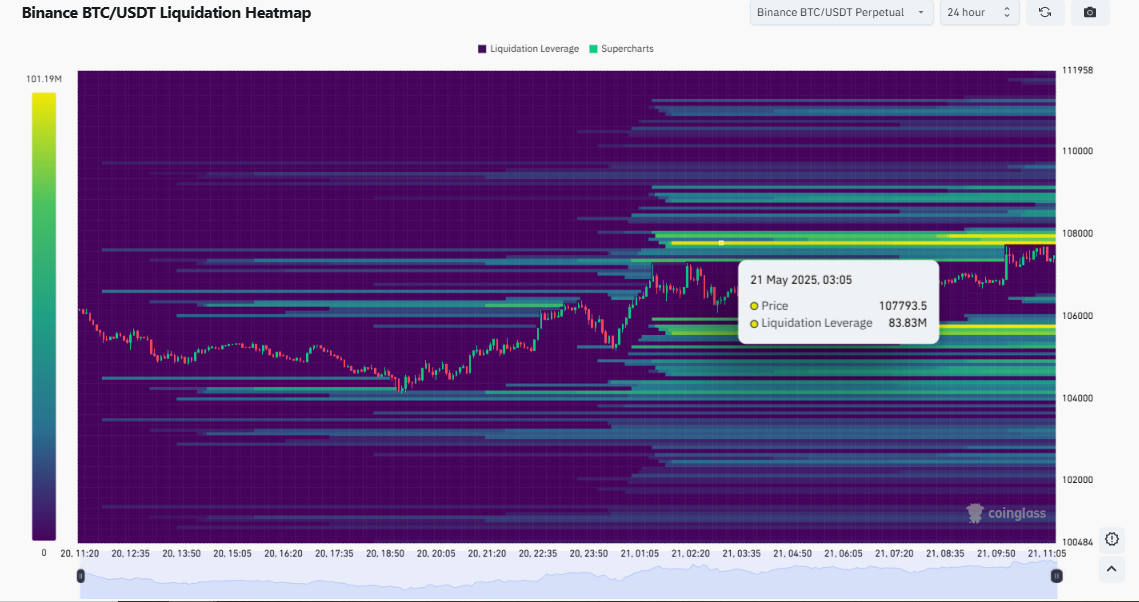Click the 106000 price axis label
Image resolution: width=1139 pixels, height=602 pixels.
1077,316
